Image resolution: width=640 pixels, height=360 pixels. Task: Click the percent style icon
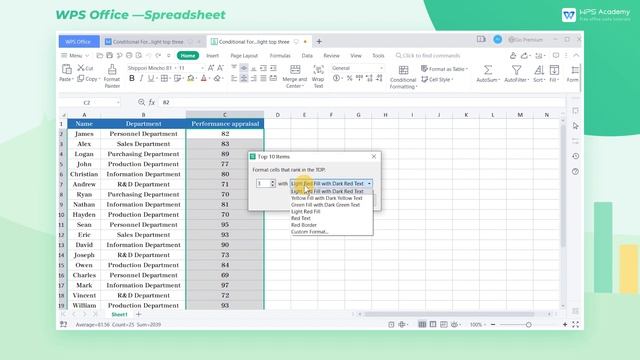click(x=349, y=78)
